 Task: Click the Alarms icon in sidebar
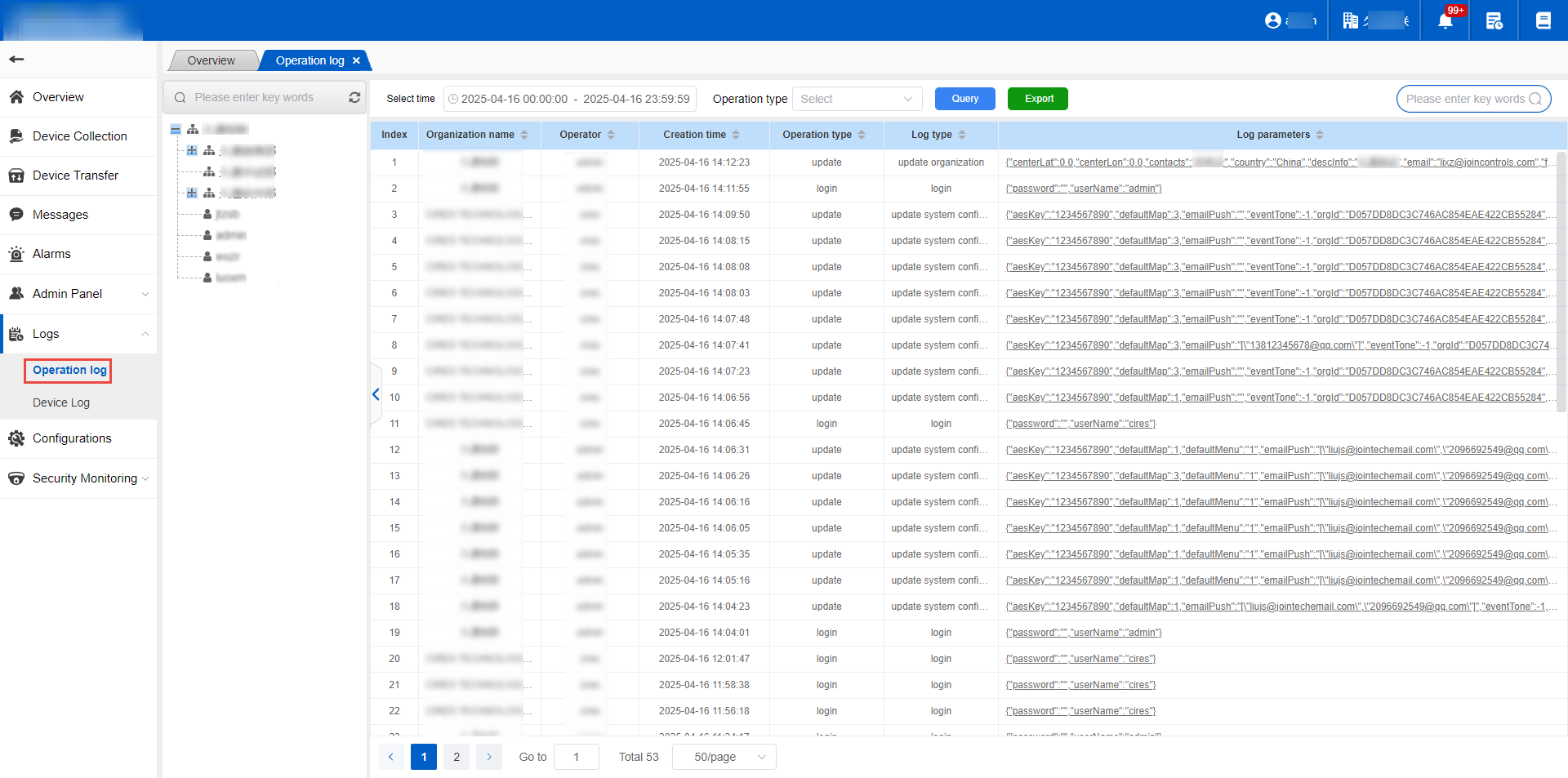[16, 254]
